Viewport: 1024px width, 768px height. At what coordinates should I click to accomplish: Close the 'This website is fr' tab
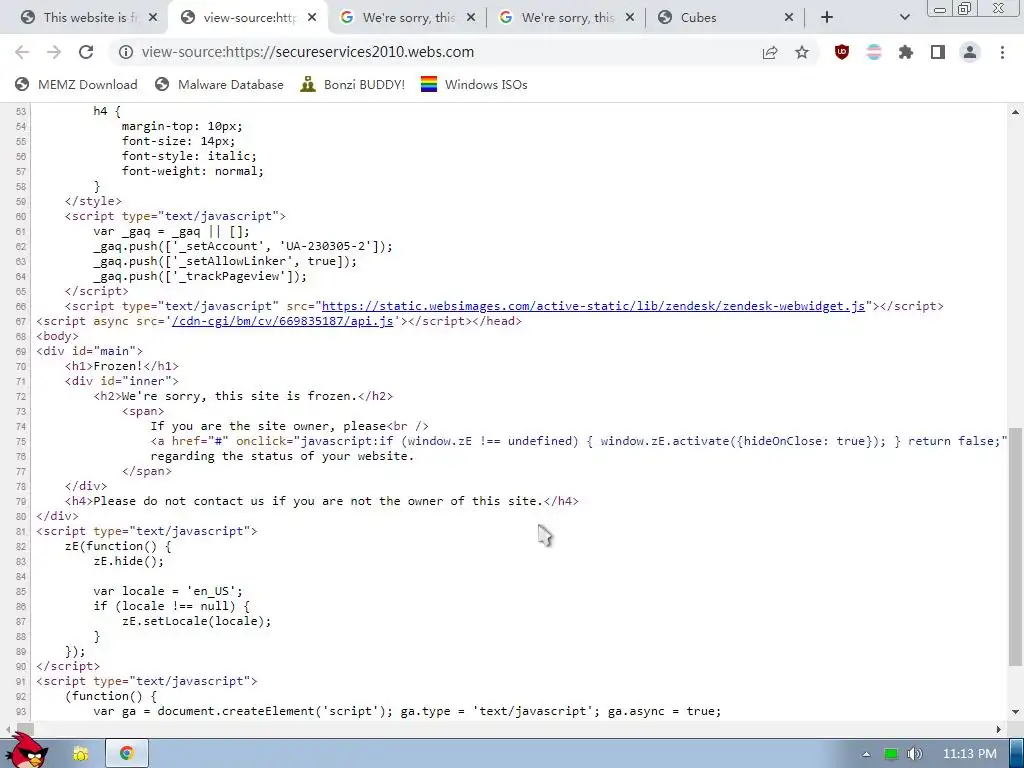click(x=153, y=18)
